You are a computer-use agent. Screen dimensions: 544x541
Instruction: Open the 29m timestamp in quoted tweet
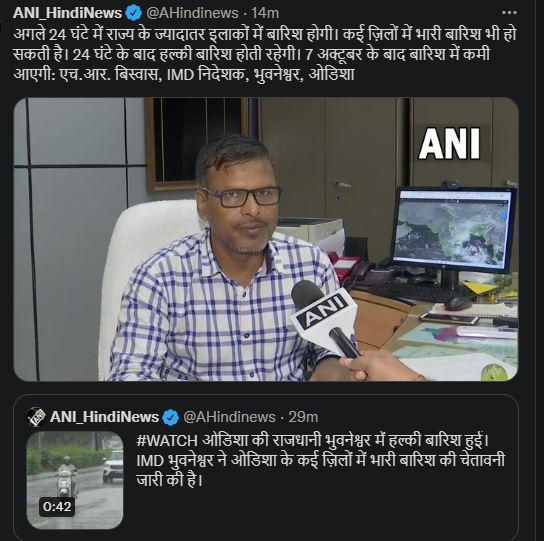coord(303,417)
